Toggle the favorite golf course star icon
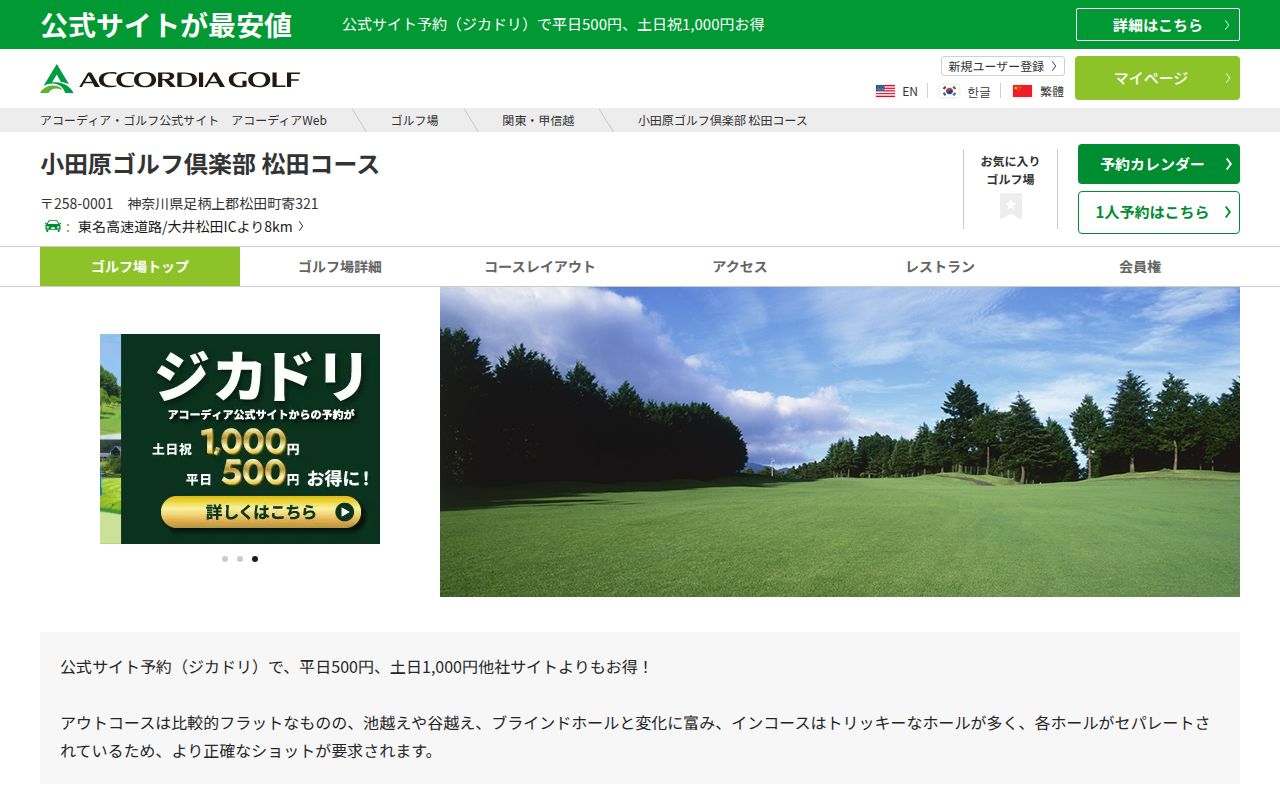 [1010, 206]
